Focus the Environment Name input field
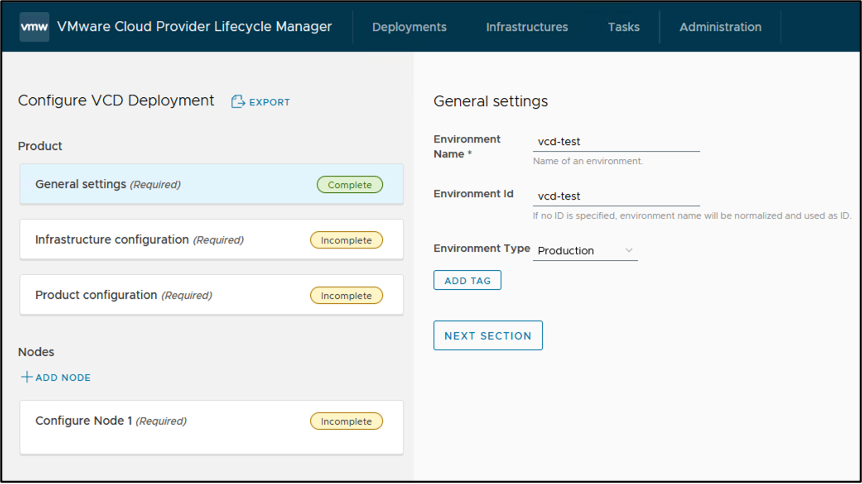This screenshot has height=484, width=862. tap(616, 142)
